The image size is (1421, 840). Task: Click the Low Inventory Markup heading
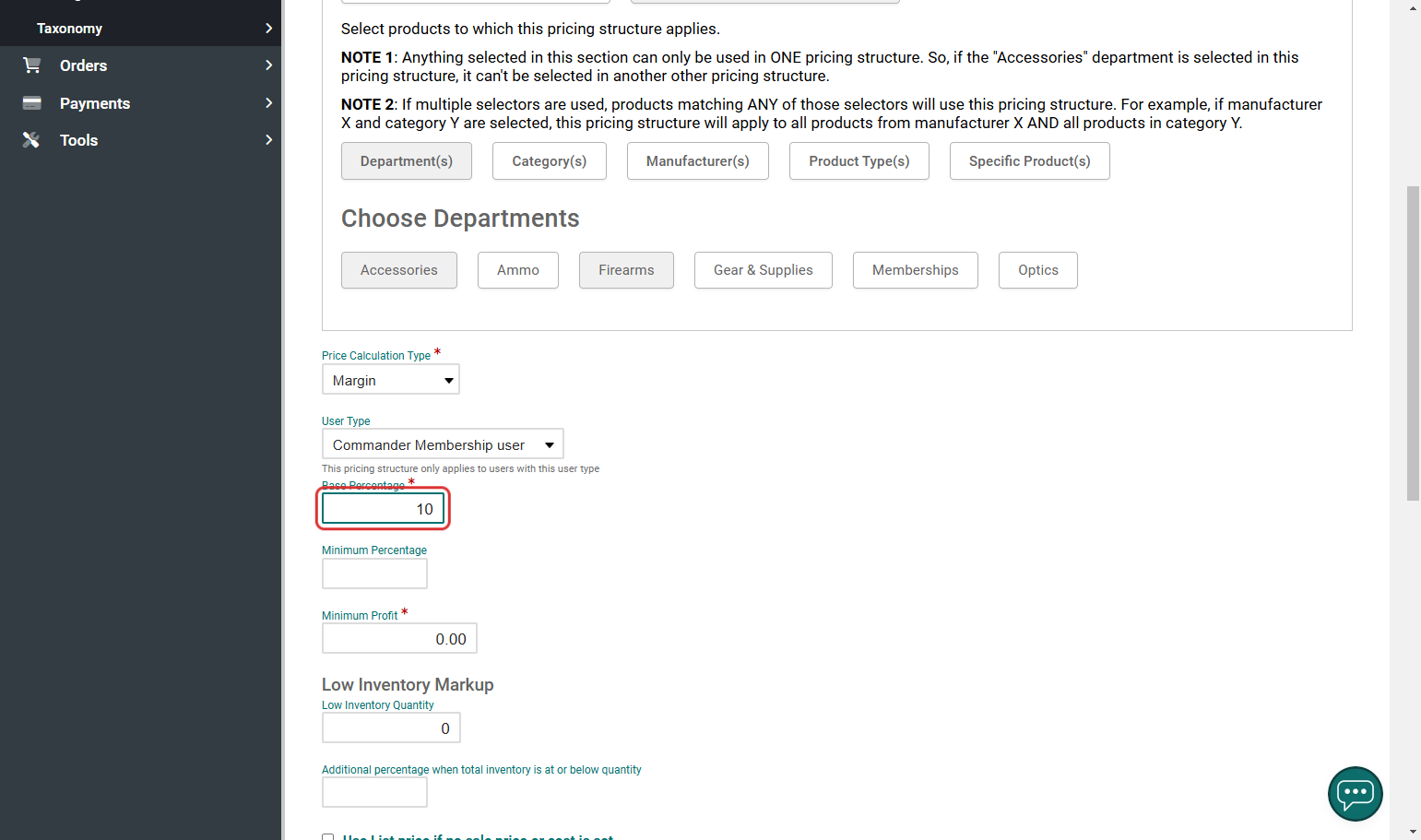408,684
